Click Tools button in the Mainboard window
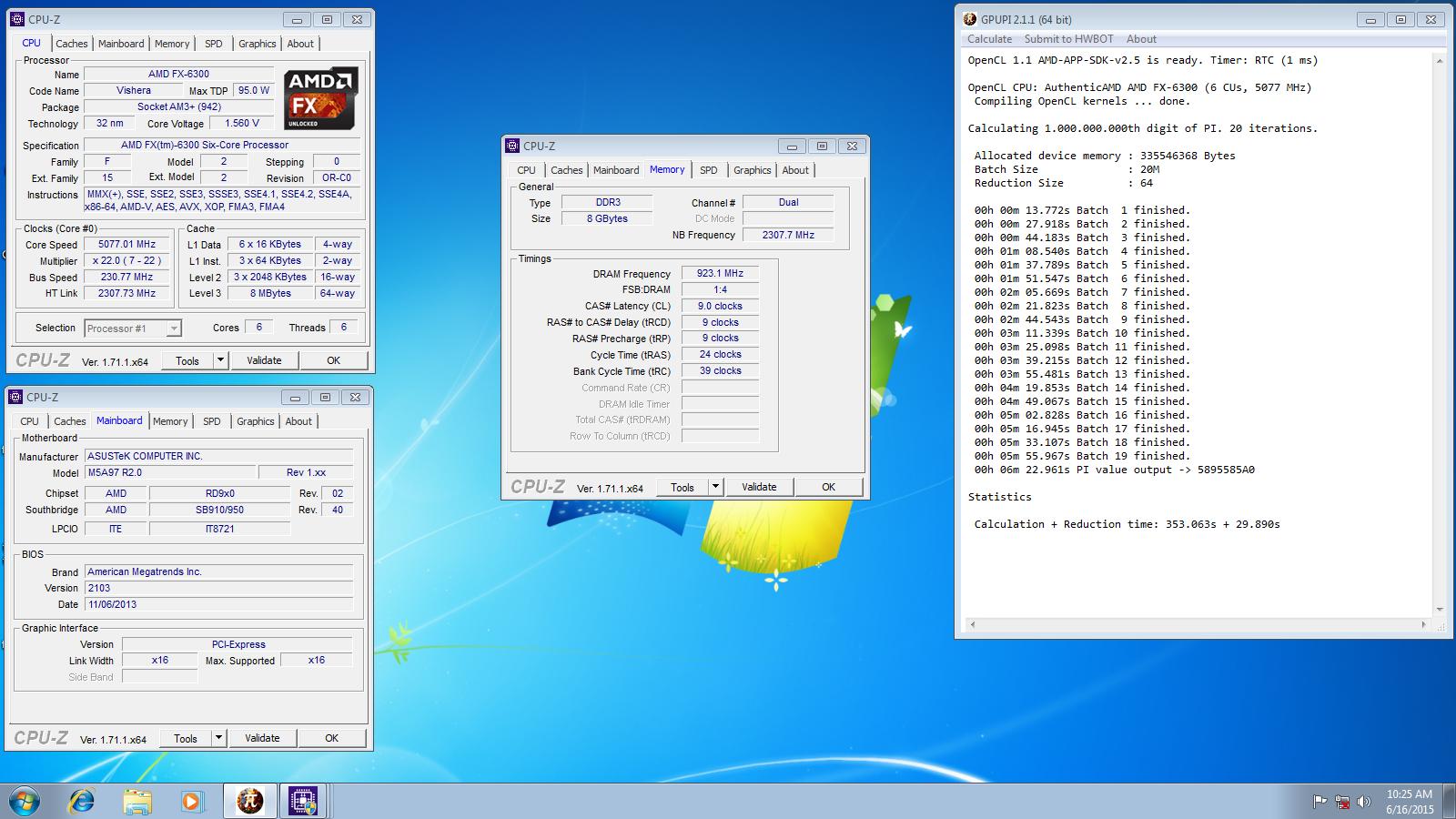Viewport: 1456px width, 819px height. [186, 738]
